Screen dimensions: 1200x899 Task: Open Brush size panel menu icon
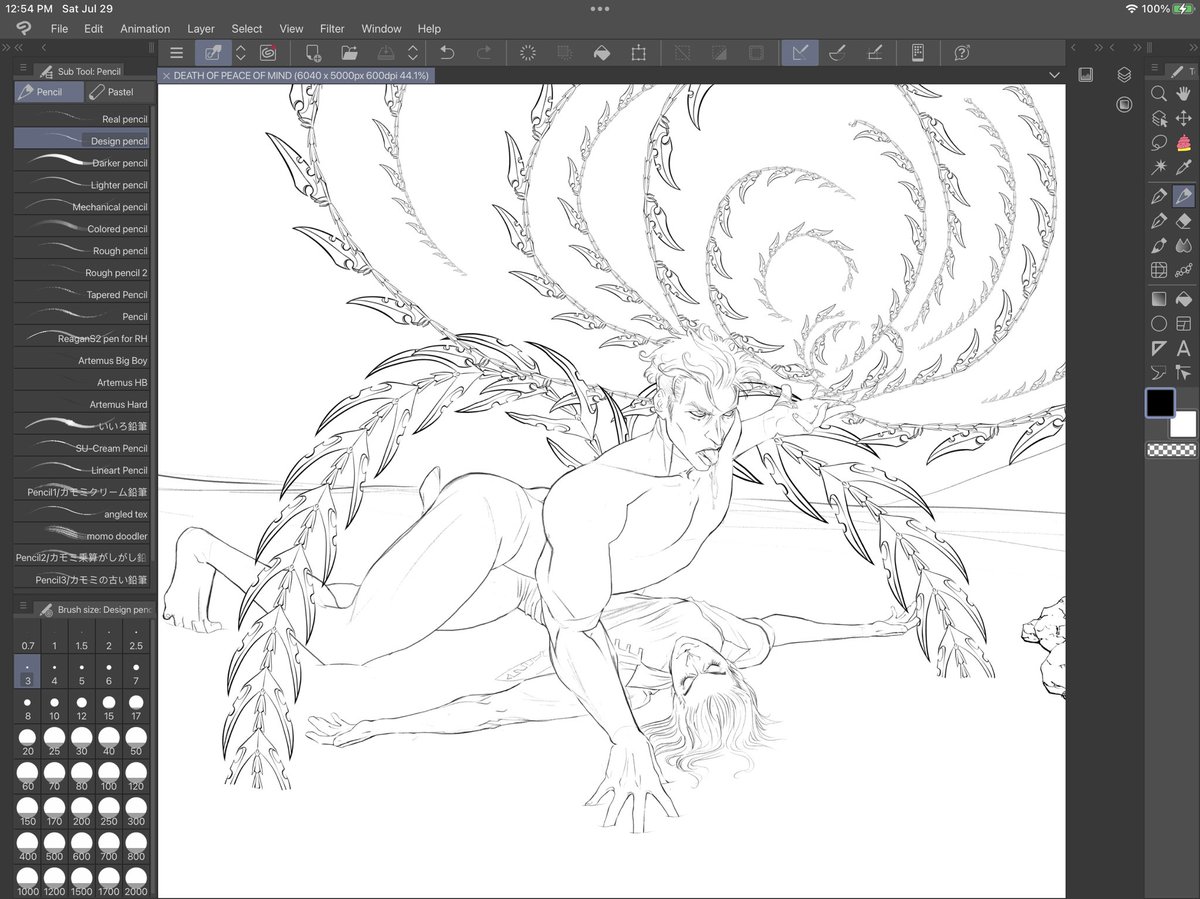21,608
